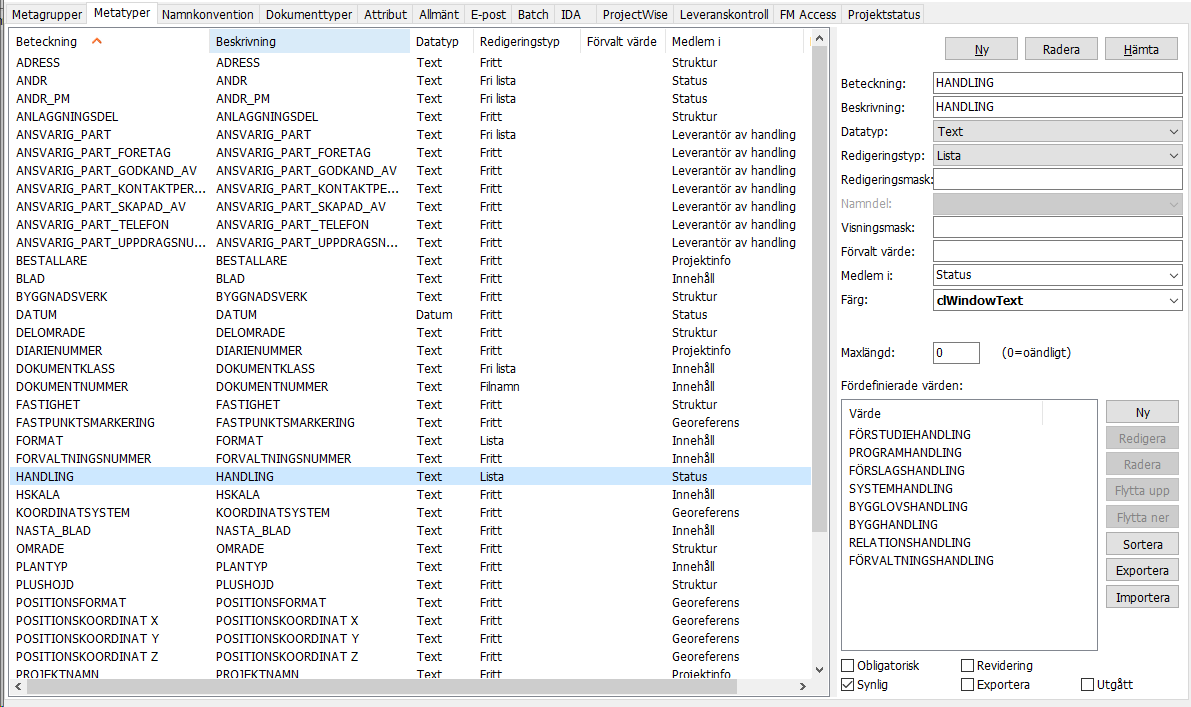This screenshot has width=1191, height=707.
Task: Select RELATIONSHANDLING in predefined values
Action: tap(909, 543)
